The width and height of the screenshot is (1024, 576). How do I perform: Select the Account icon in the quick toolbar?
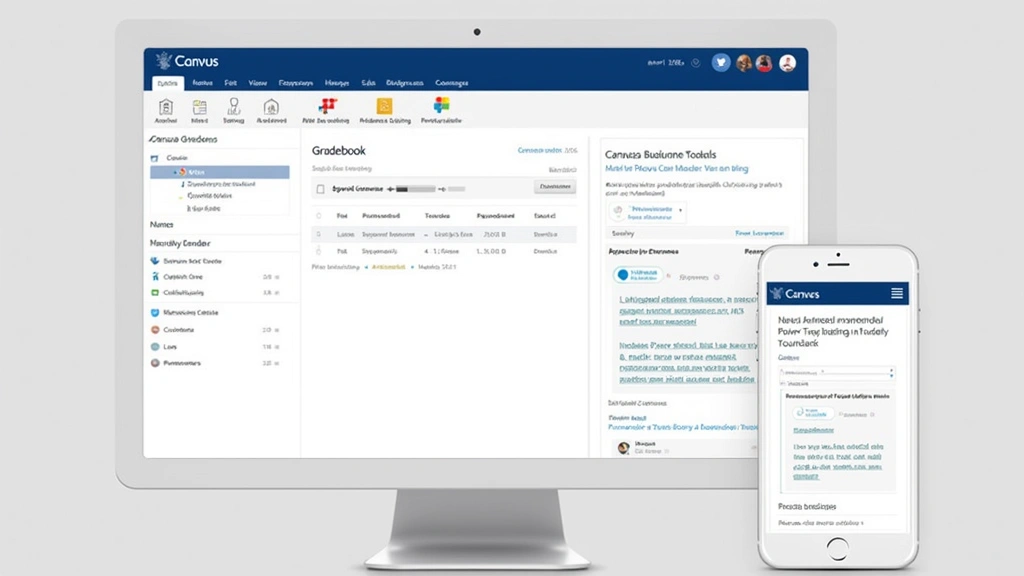[167, 107]
